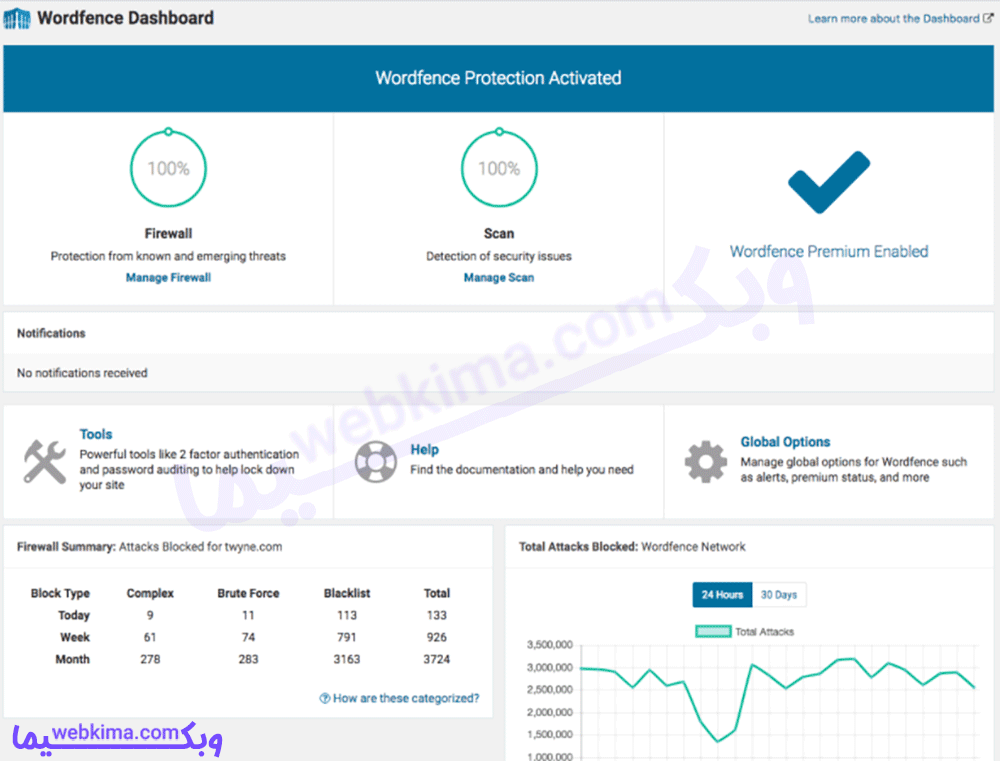Screen dimensions: 1000x761
Task: Click the Help lifebuoy icon
Action: click(x=376, y=461)
